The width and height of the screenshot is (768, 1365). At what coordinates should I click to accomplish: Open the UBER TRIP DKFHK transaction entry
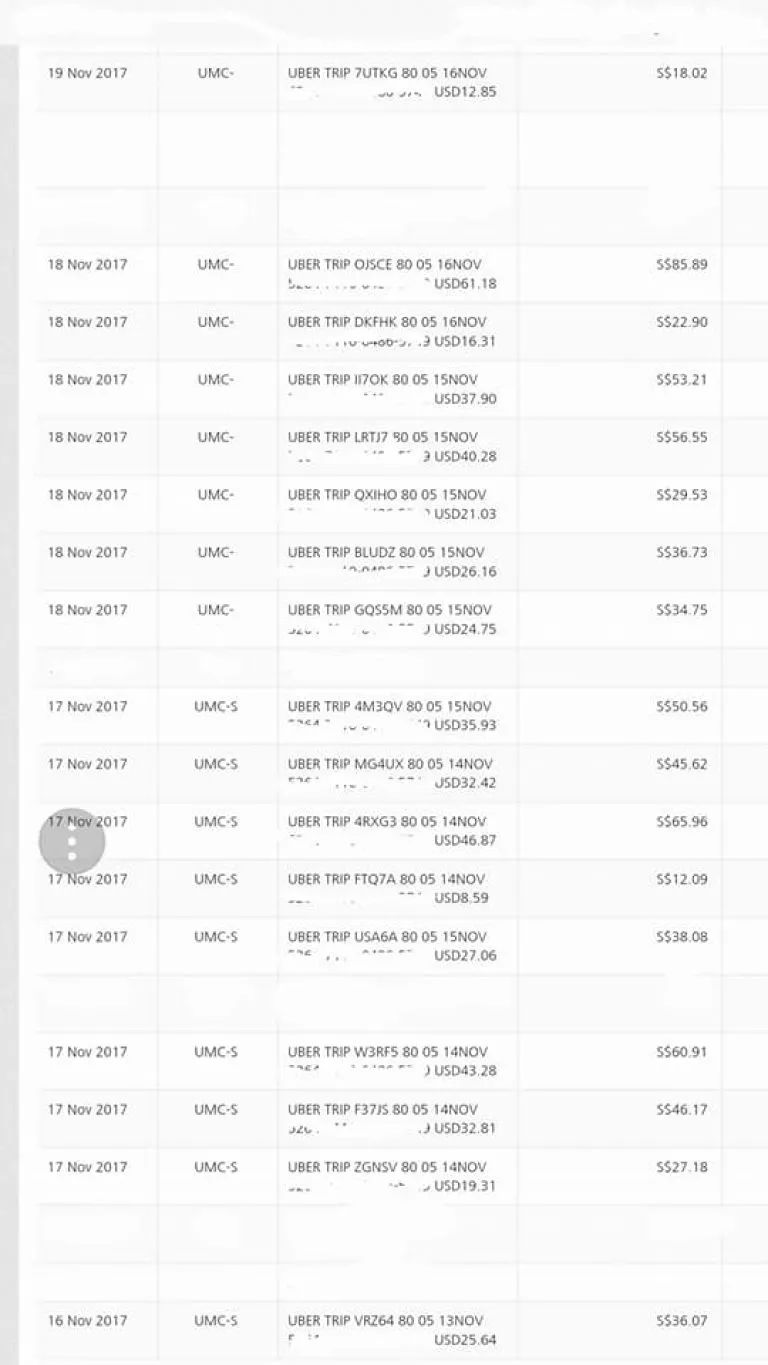pos(387,322)
